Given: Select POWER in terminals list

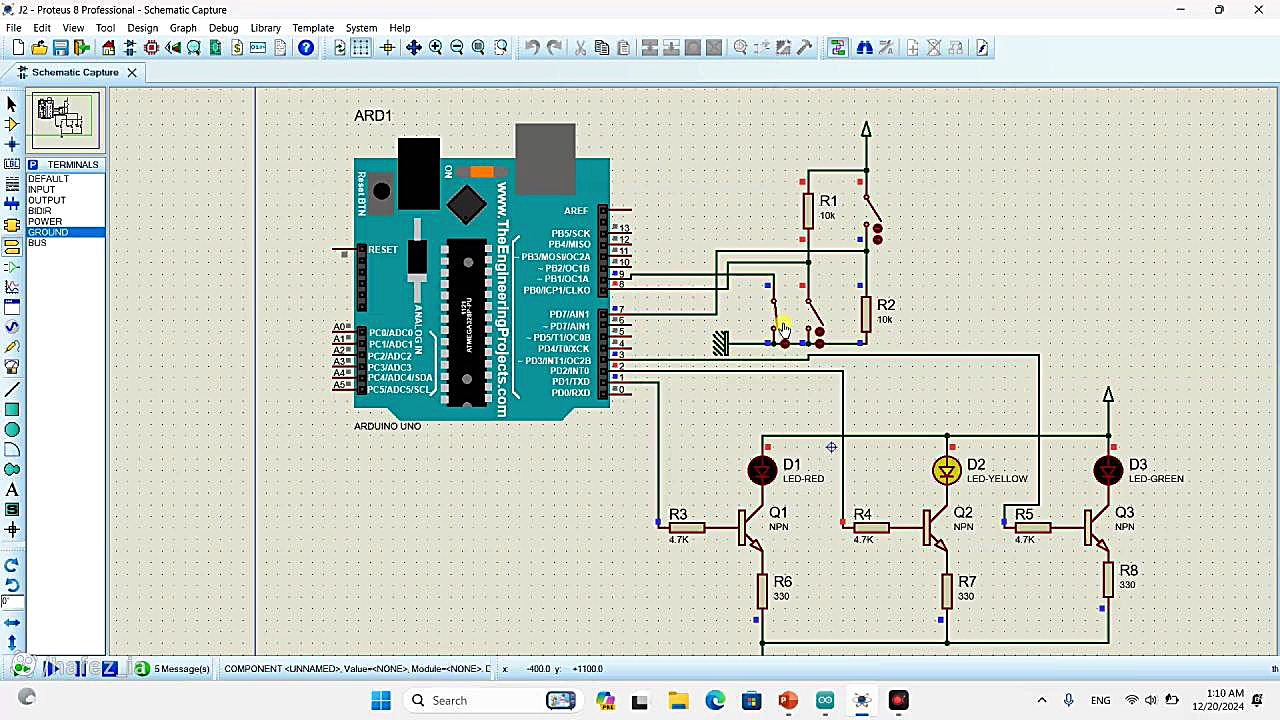Looking at the screenshot, I should pos(45,222).
